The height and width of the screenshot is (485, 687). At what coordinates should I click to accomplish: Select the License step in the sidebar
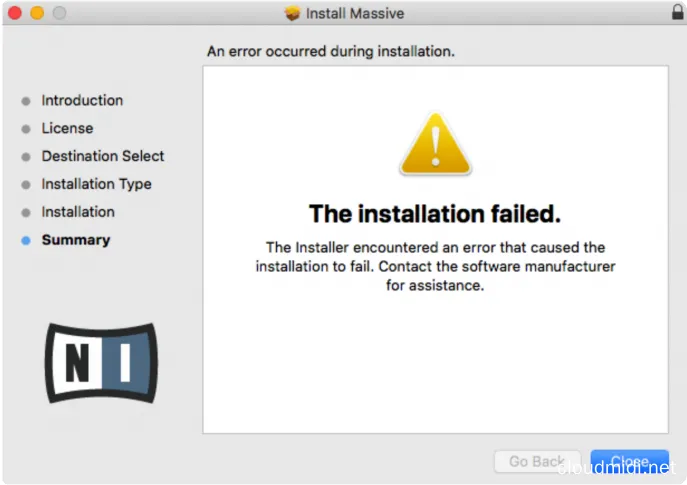(x=67, y=128)
